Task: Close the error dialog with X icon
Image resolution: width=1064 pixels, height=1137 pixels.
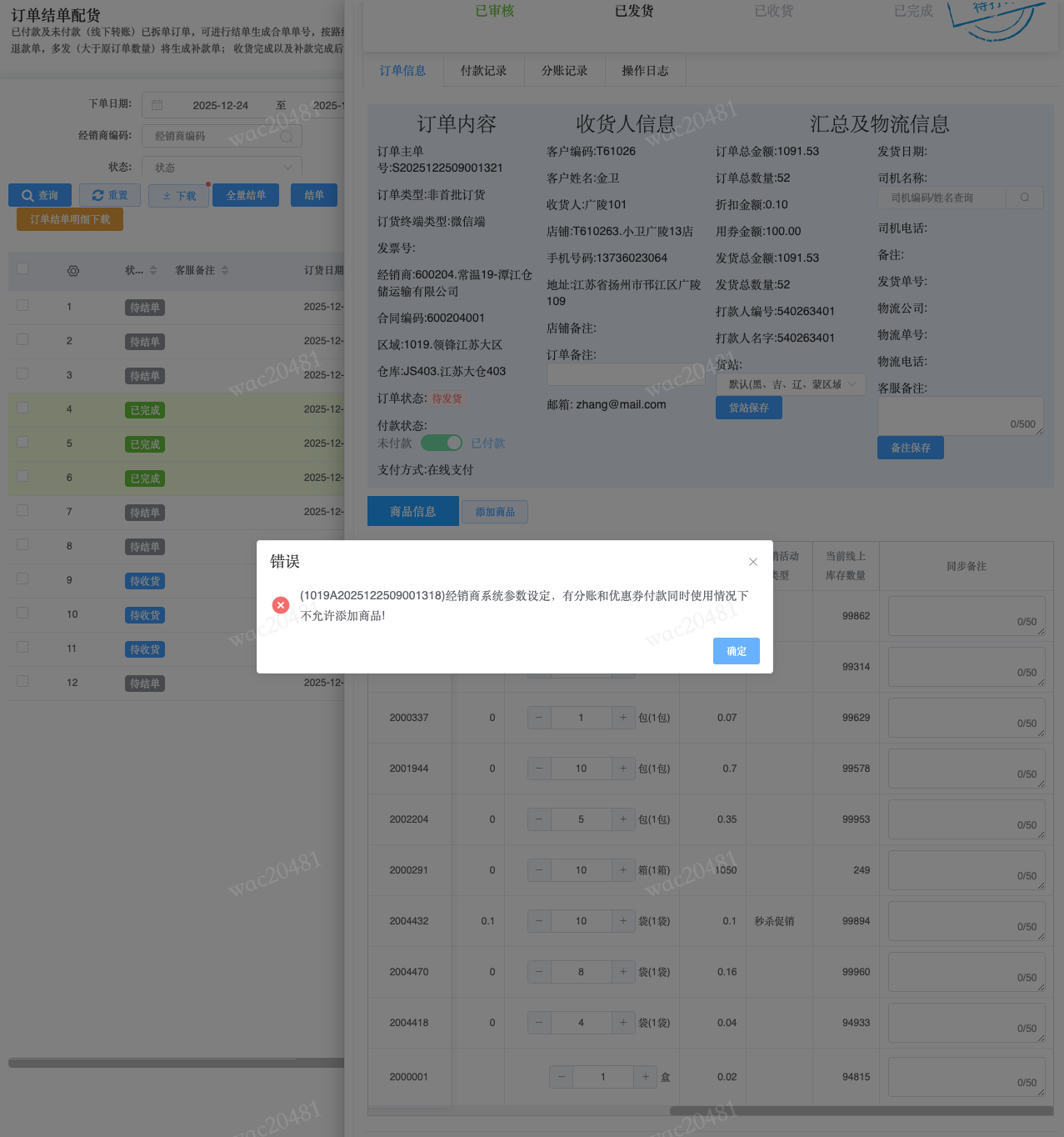Action: (753, 562)
